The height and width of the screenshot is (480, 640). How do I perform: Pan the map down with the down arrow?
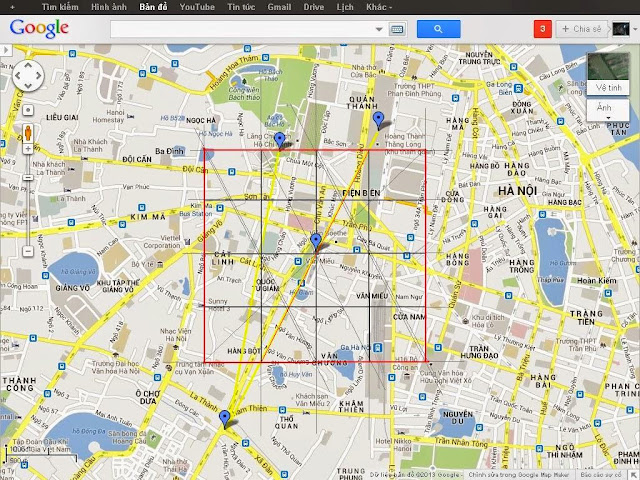click(28, 86)
